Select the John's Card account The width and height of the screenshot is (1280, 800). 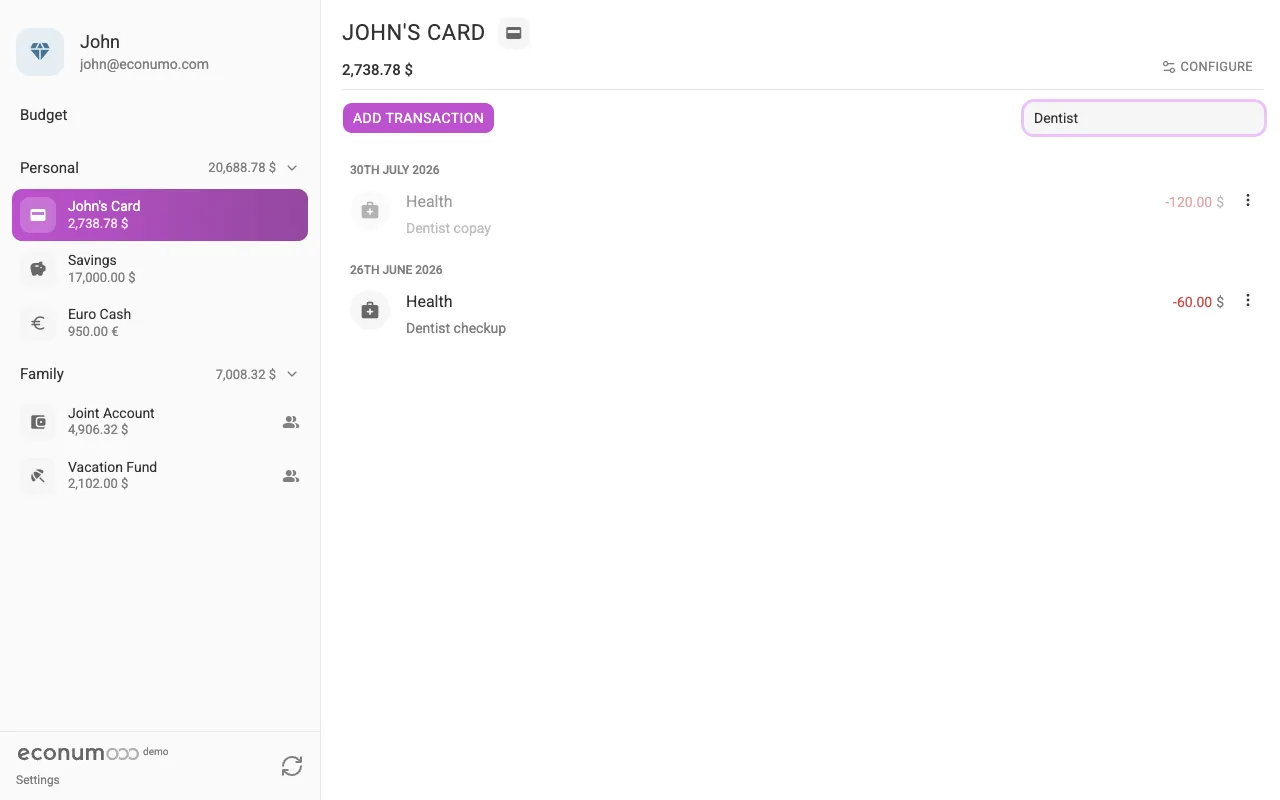160,215
